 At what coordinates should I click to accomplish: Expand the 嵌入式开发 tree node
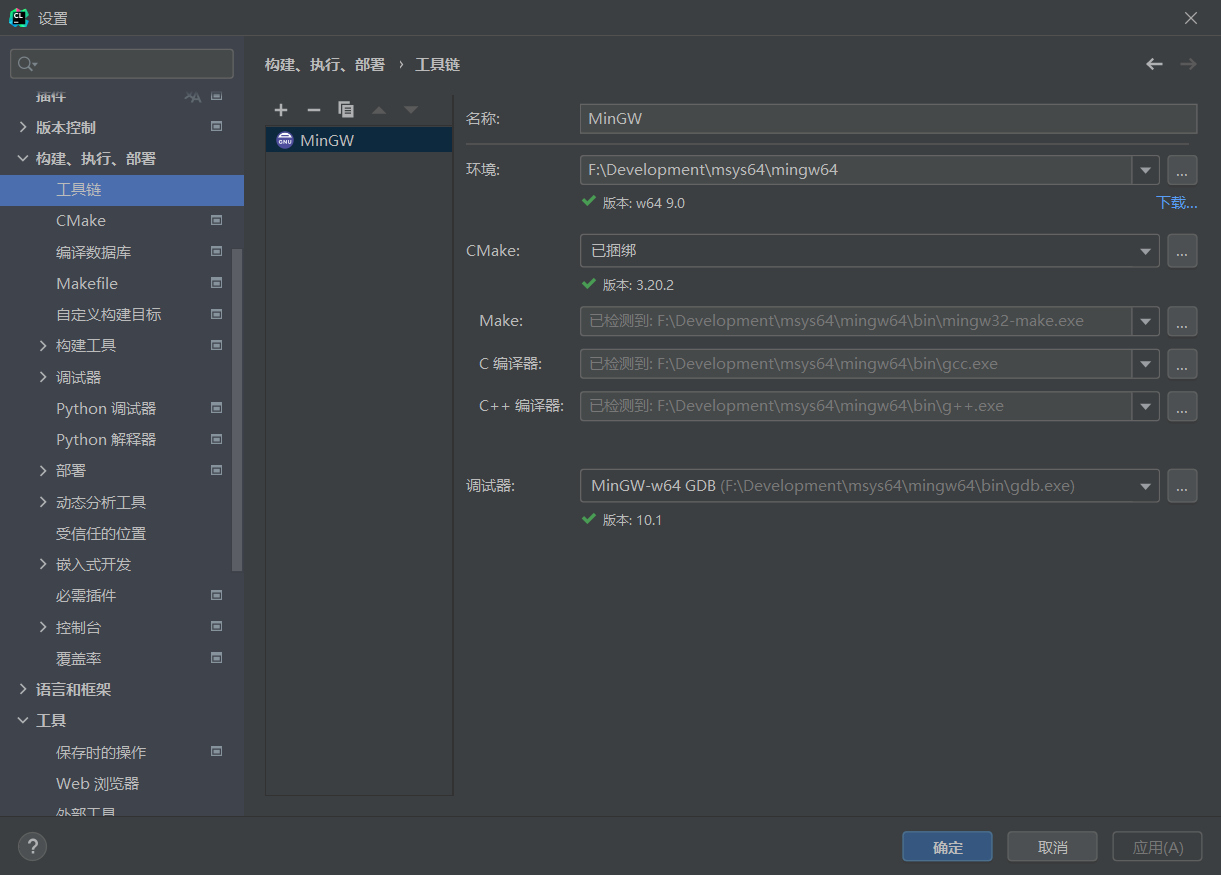tap(43, 564)
